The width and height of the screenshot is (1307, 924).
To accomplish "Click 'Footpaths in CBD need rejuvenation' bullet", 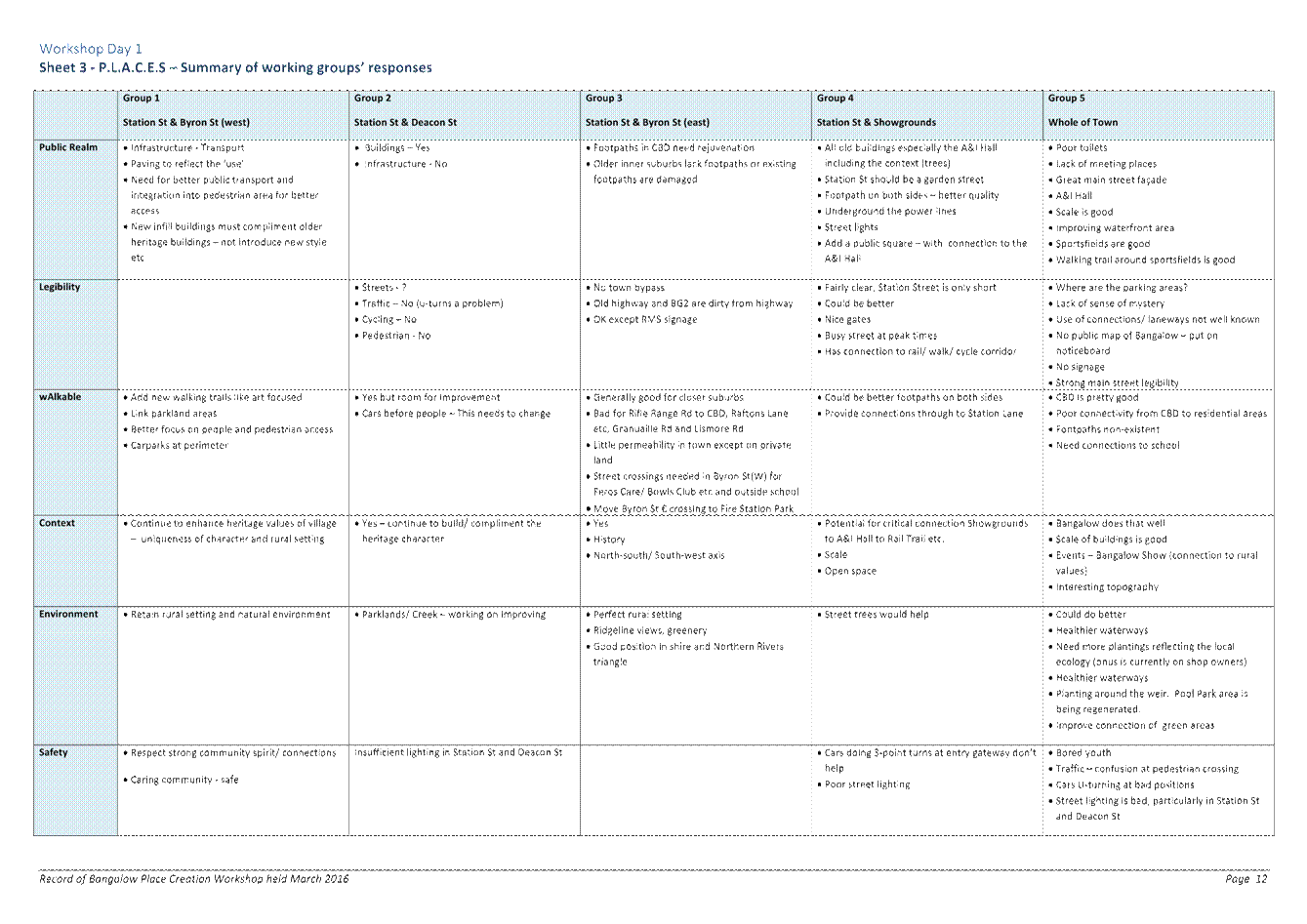I will tap(672, 148).
